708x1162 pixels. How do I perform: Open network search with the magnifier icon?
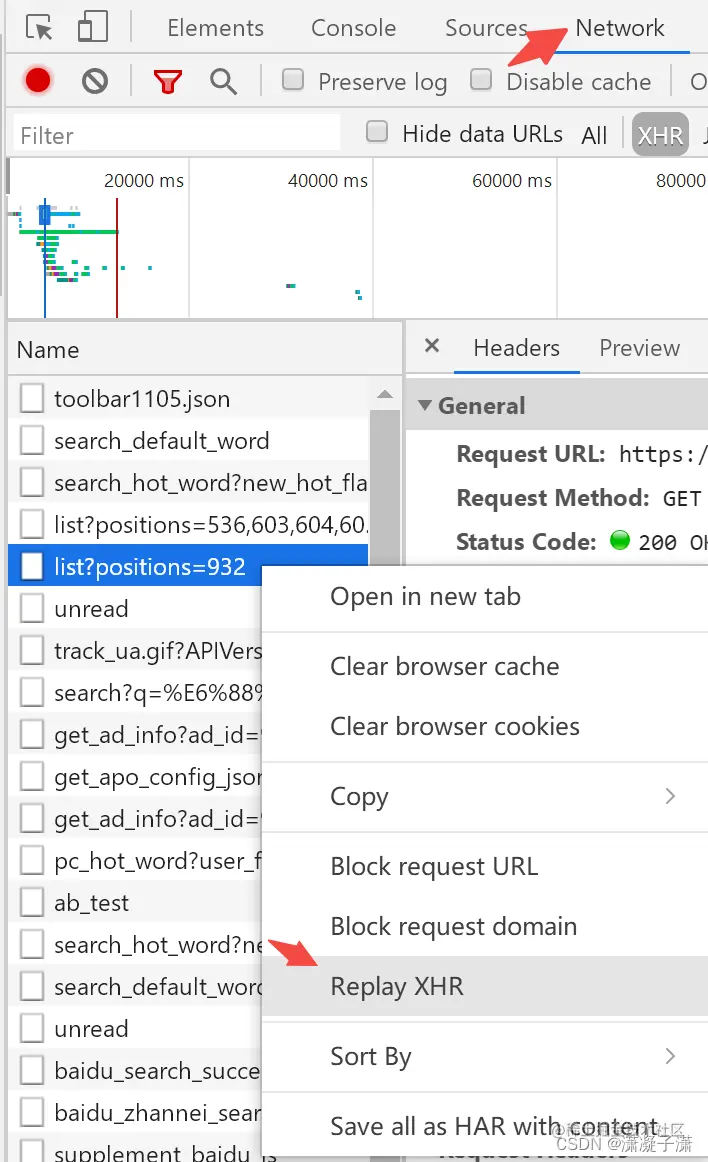click(223, 81)
